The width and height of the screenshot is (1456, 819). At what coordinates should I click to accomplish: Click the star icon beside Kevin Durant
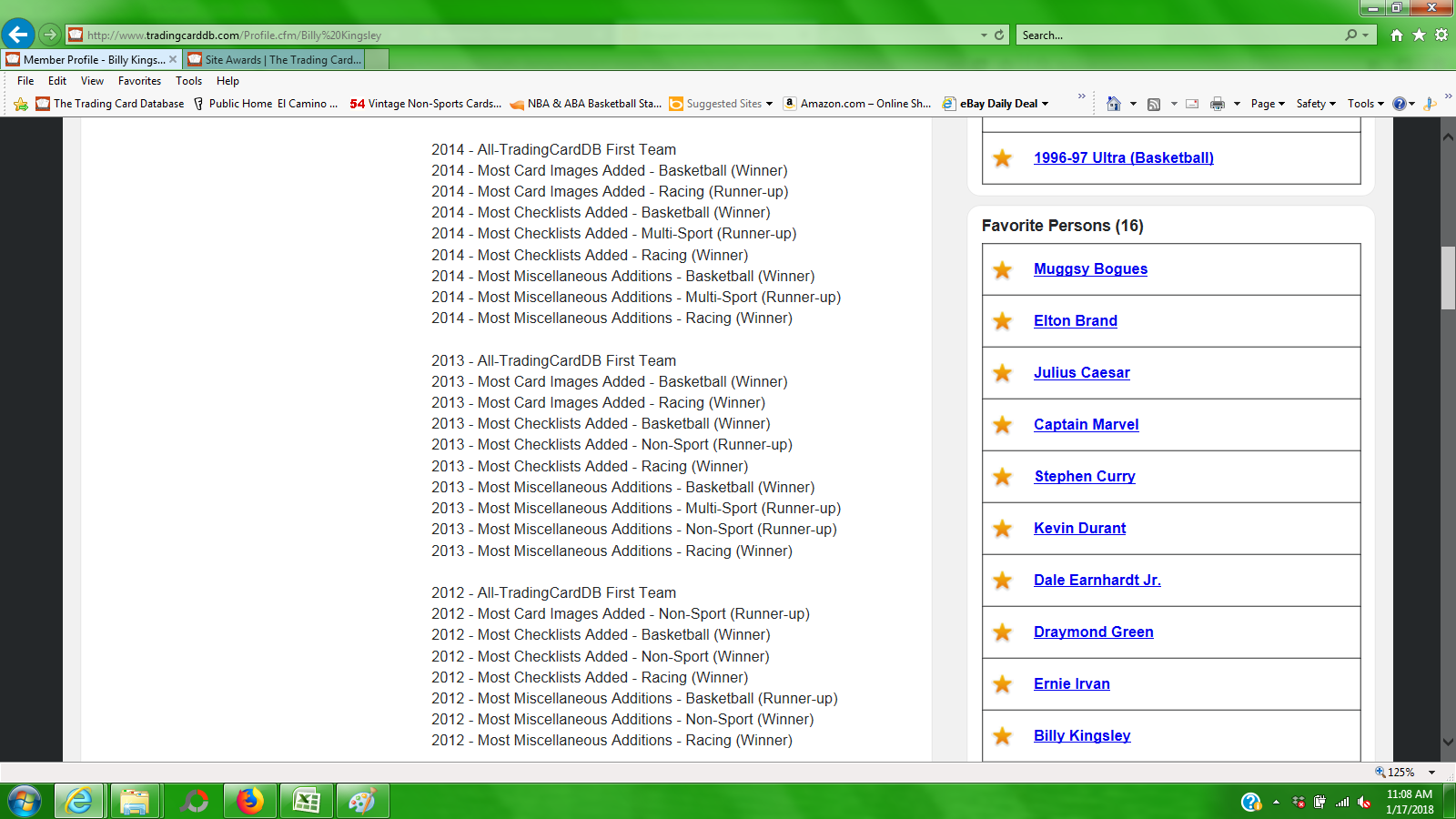click(1003, 529)
